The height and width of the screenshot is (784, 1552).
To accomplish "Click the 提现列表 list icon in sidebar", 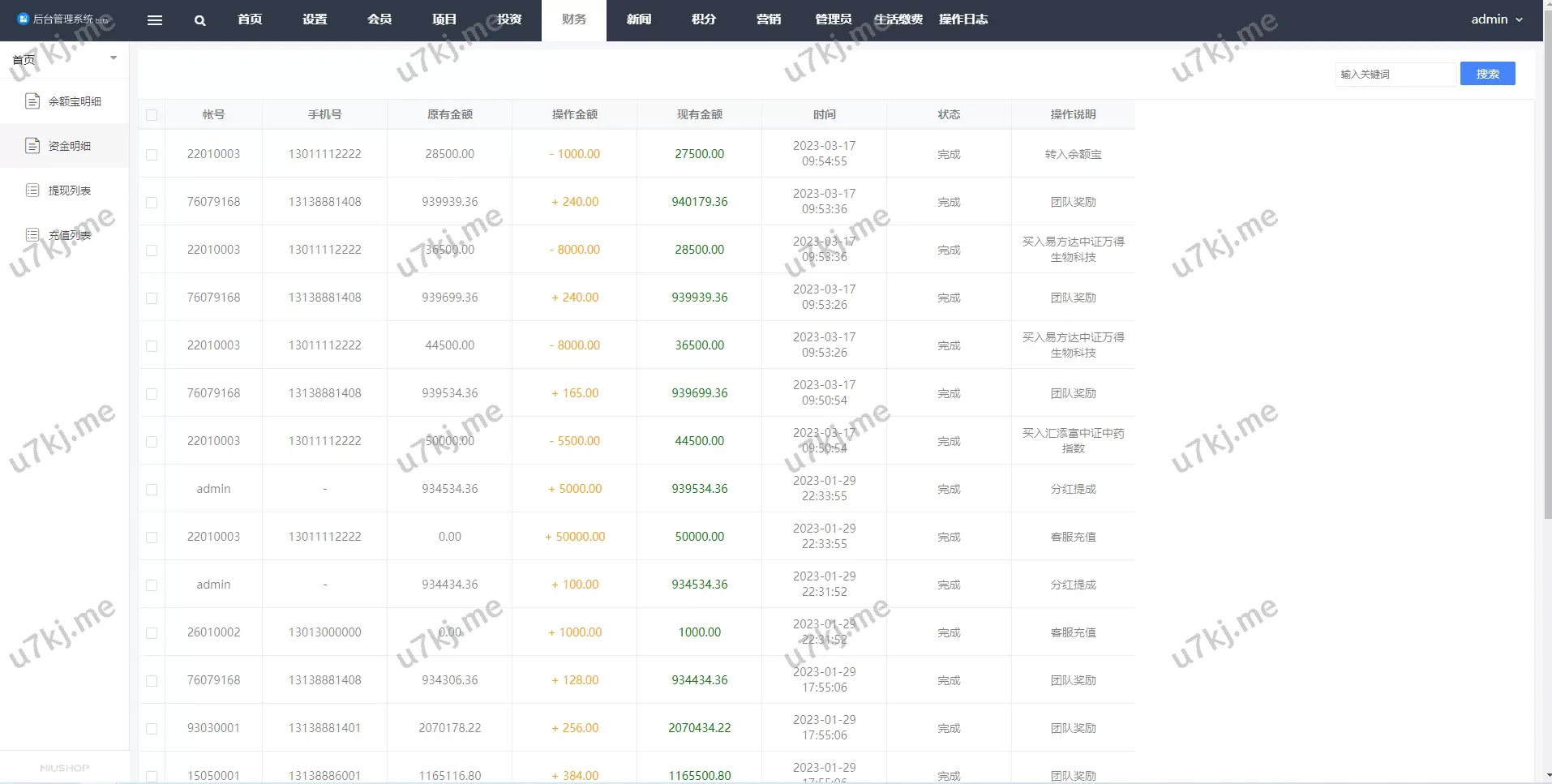I will click(32, 191).
